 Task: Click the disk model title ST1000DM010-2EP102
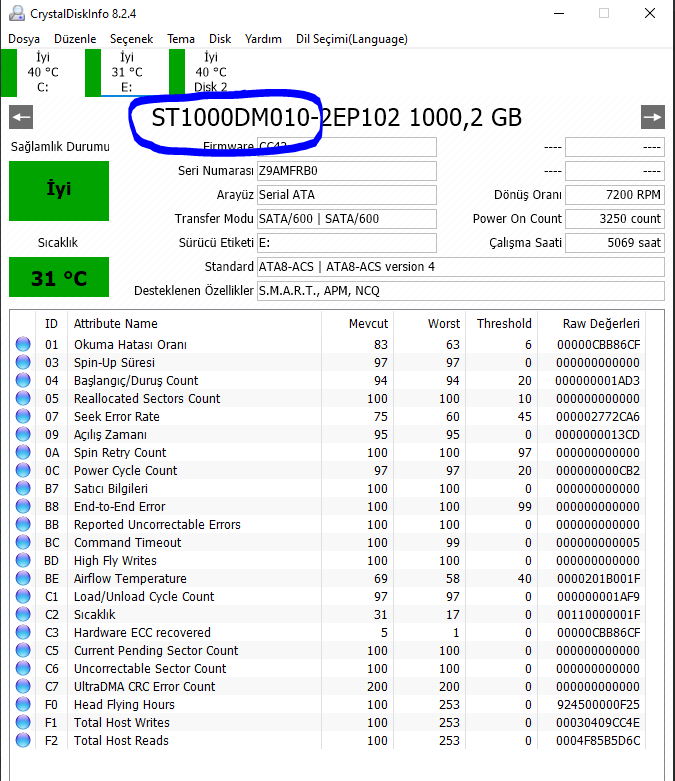[275, 118]
